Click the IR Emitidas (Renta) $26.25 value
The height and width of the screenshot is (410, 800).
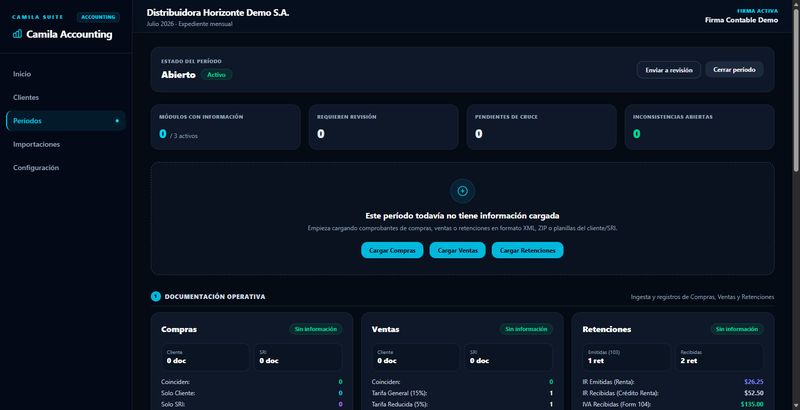[754, 381]
